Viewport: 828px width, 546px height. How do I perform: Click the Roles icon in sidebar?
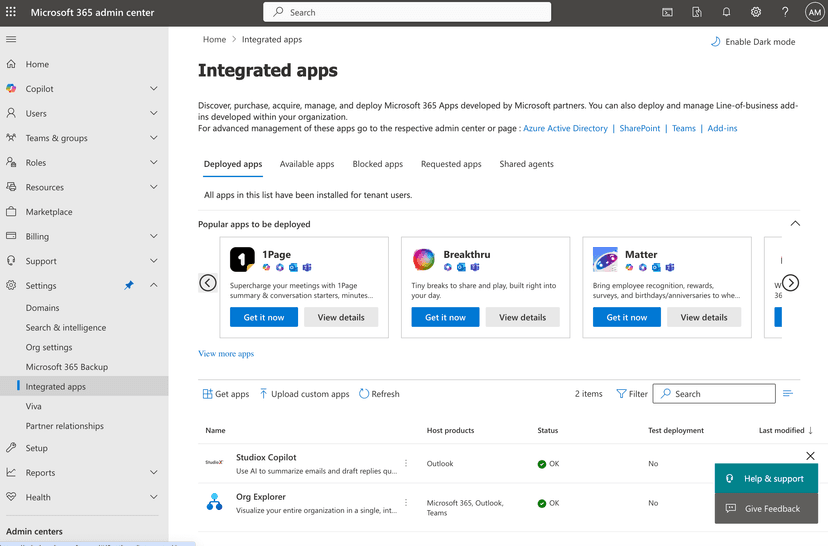11,162
